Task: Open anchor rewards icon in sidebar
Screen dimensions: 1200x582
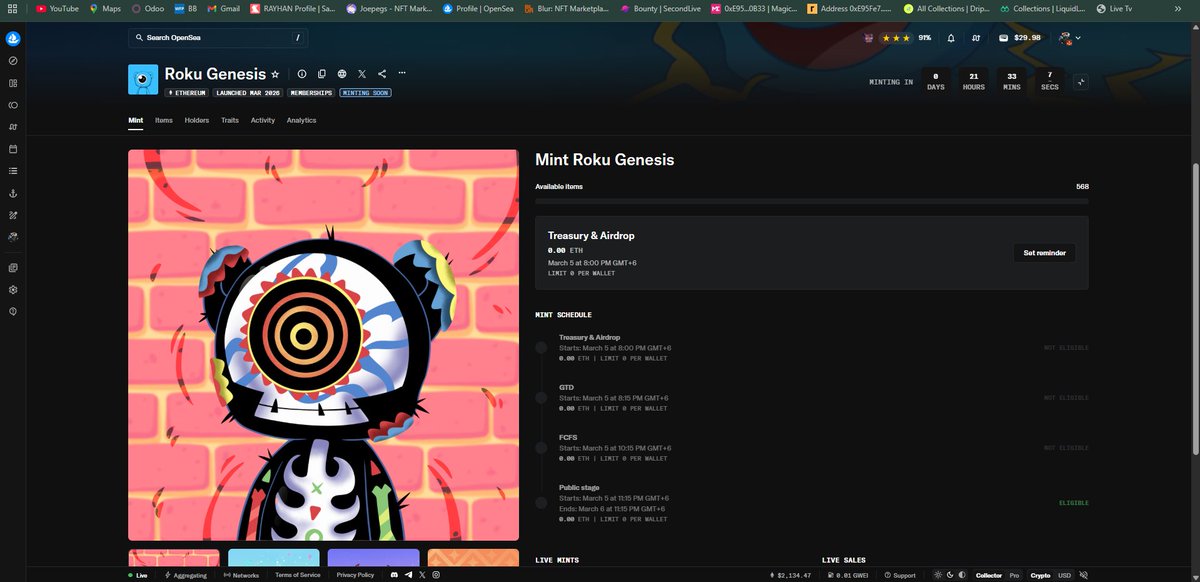Action: point(13,193)
